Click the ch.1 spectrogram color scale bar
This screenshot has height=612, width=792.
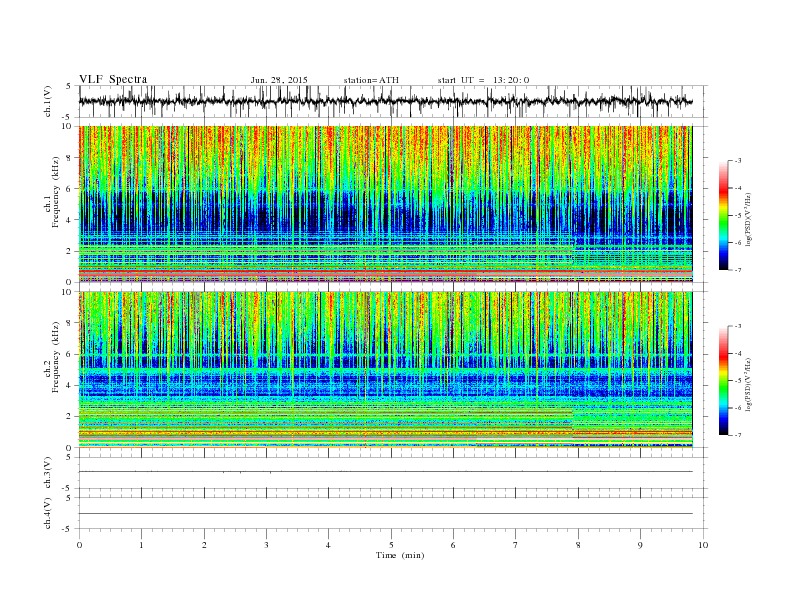click(723, 216)
